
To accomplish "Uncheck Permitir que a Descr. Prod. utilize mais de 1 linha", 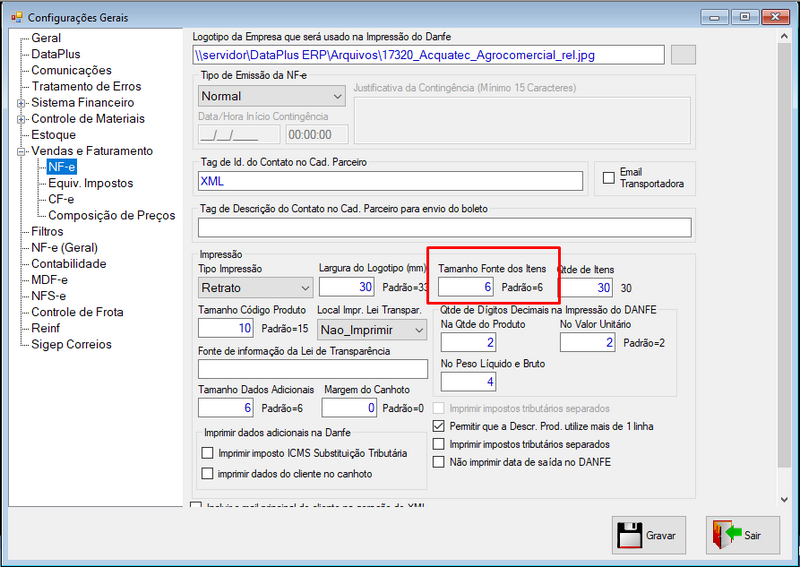I will pos(438,426).
